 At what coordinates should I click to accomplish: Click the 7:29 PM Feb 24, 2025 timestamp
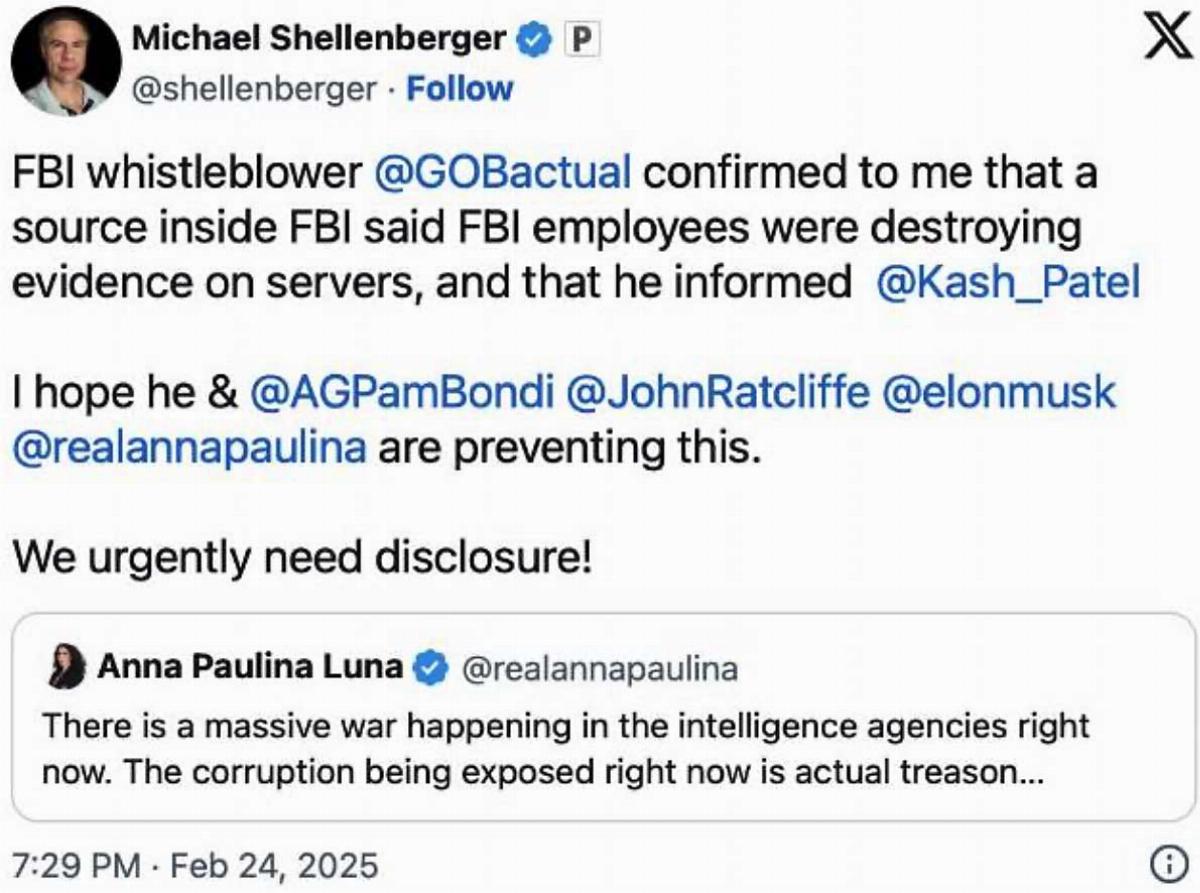[x=193, y=864]
